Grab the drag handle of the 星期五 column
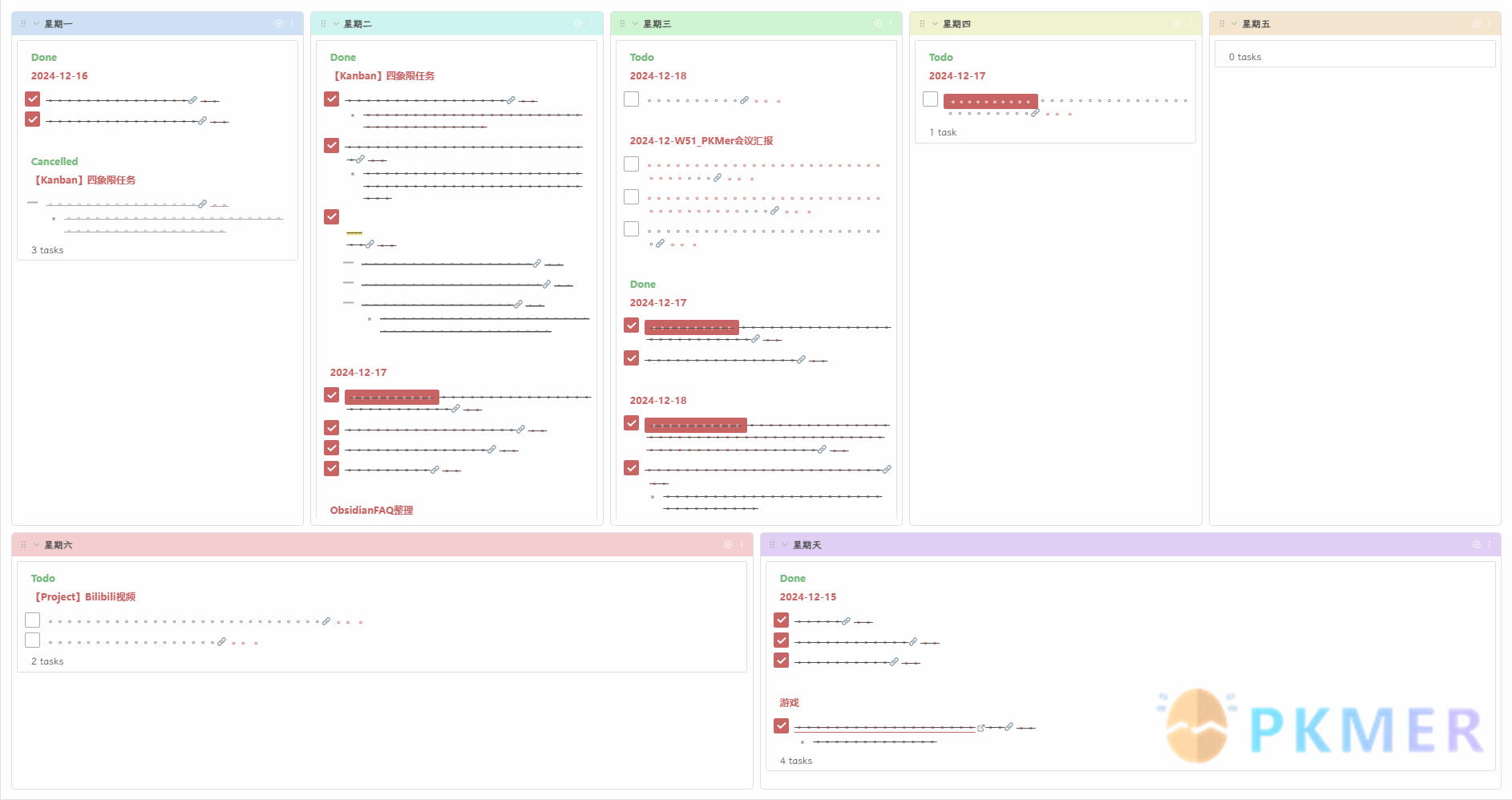 tap(1222, 24)
